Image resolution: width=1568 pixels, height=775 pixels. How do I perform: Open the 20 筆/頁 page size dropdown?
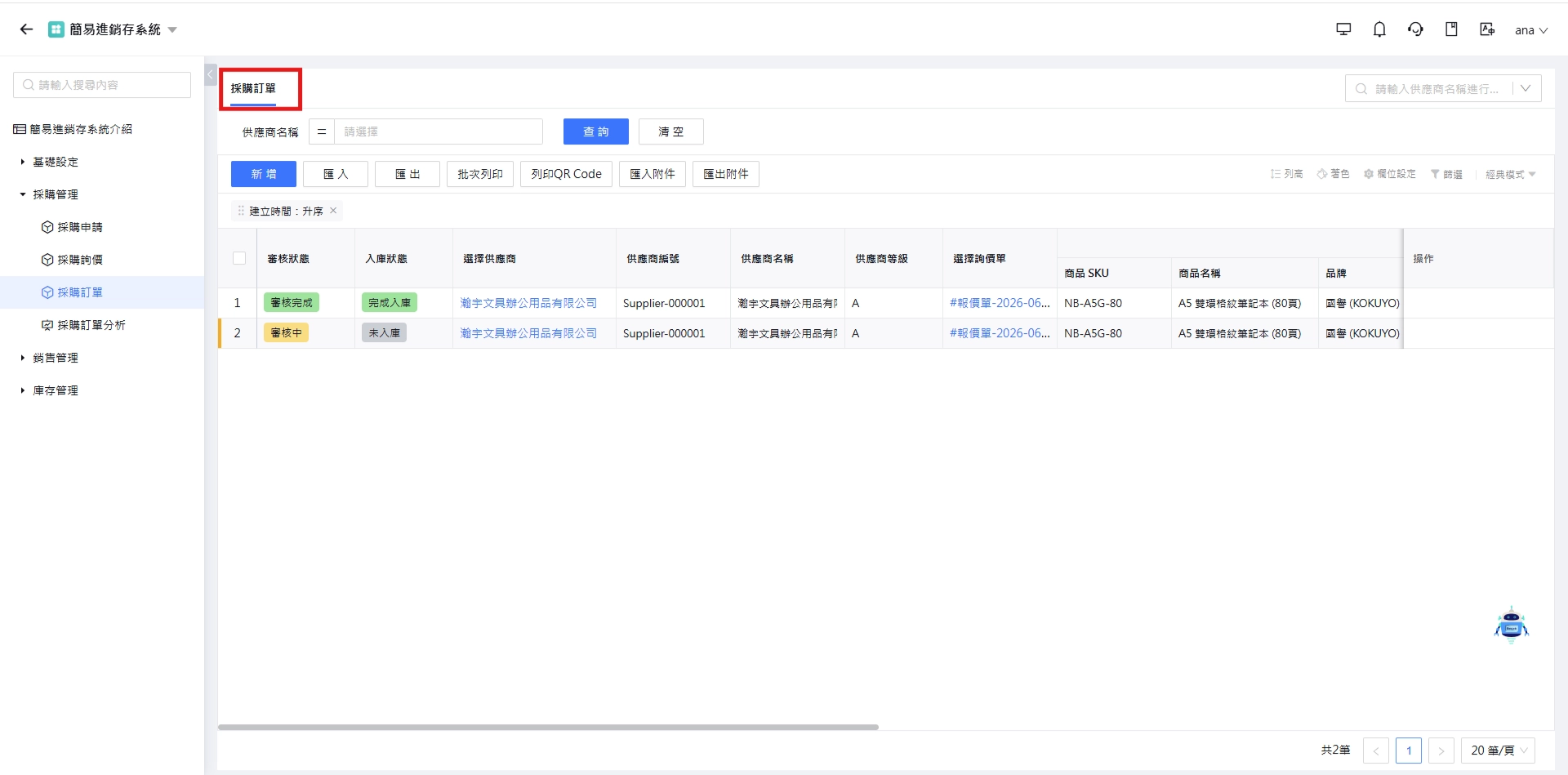pos(1499,751)
